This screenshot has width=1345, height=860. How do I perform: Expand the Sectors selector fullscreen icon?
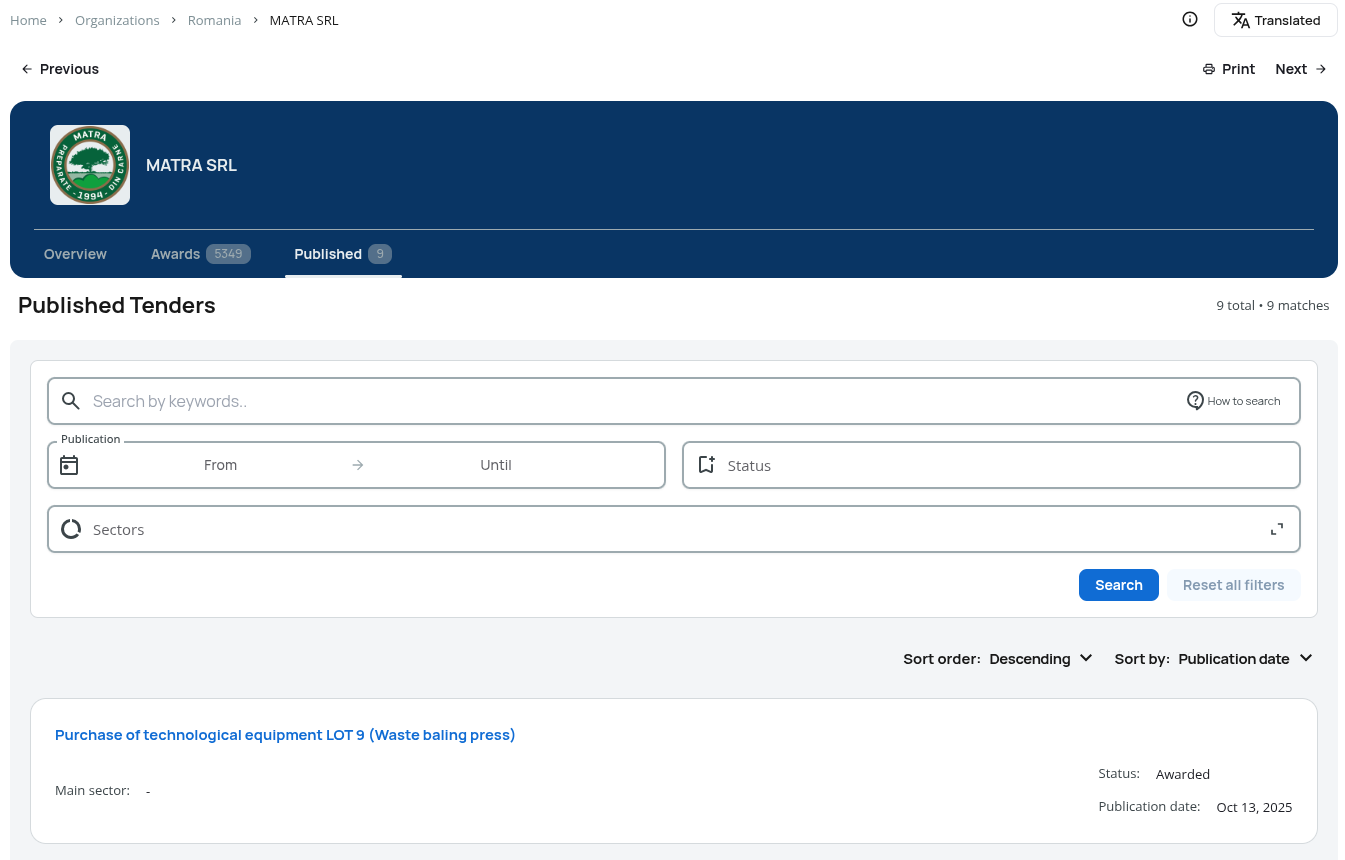coord(1277,529)
